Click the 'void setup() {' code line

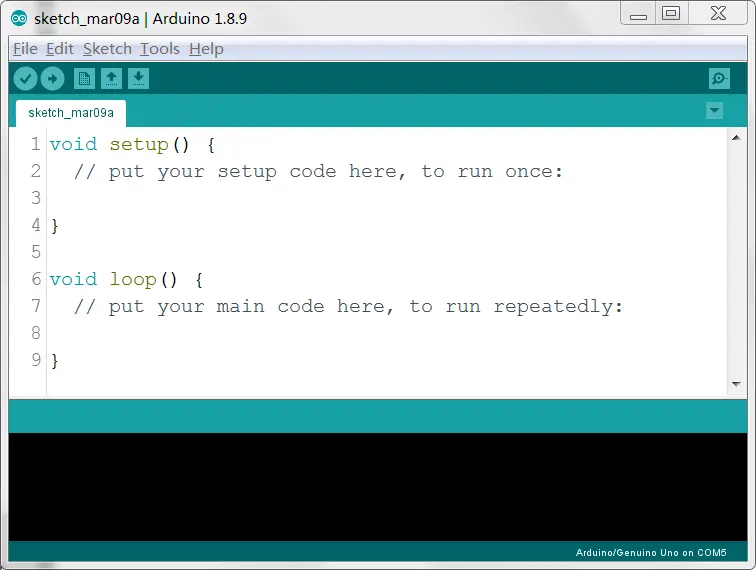(132, 145)
